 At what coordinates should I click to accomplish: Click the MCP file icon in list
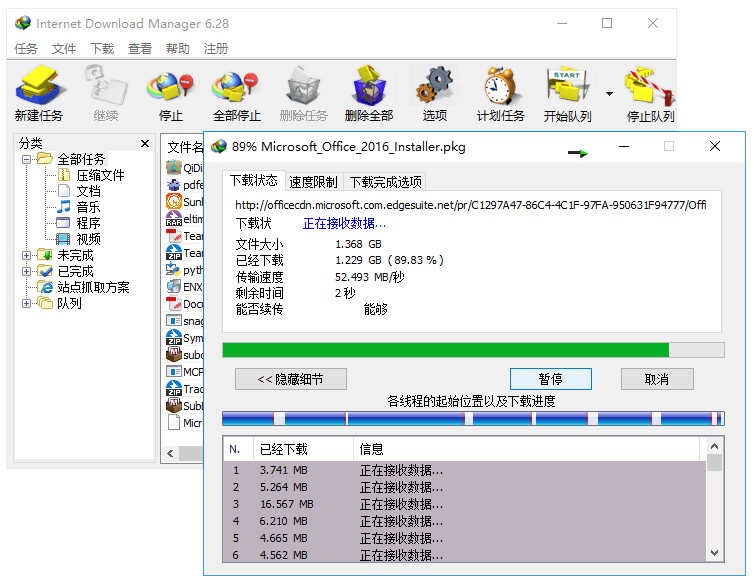(174, 372)
